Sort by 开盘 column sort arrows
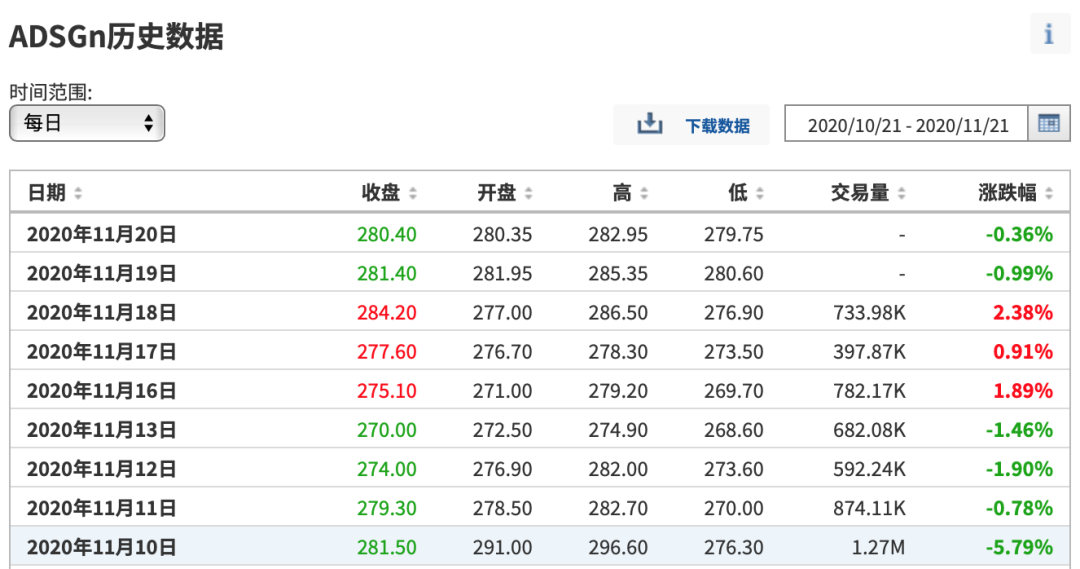The image size is (1080, 569). (528, 193)
